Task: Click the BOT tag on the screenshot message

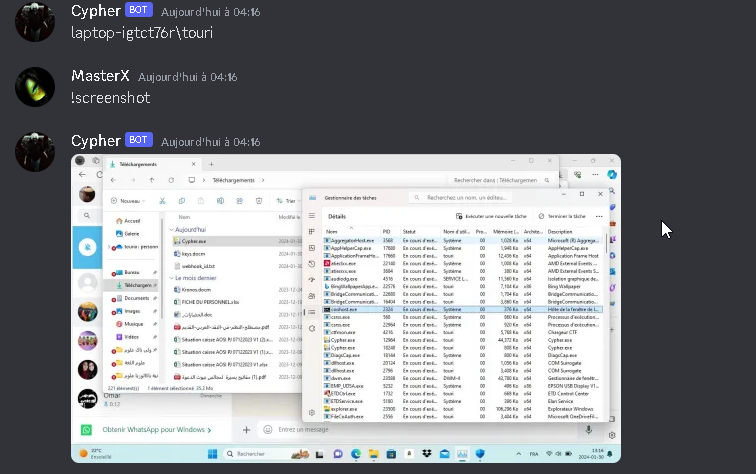Action: [x=139, y=140]
